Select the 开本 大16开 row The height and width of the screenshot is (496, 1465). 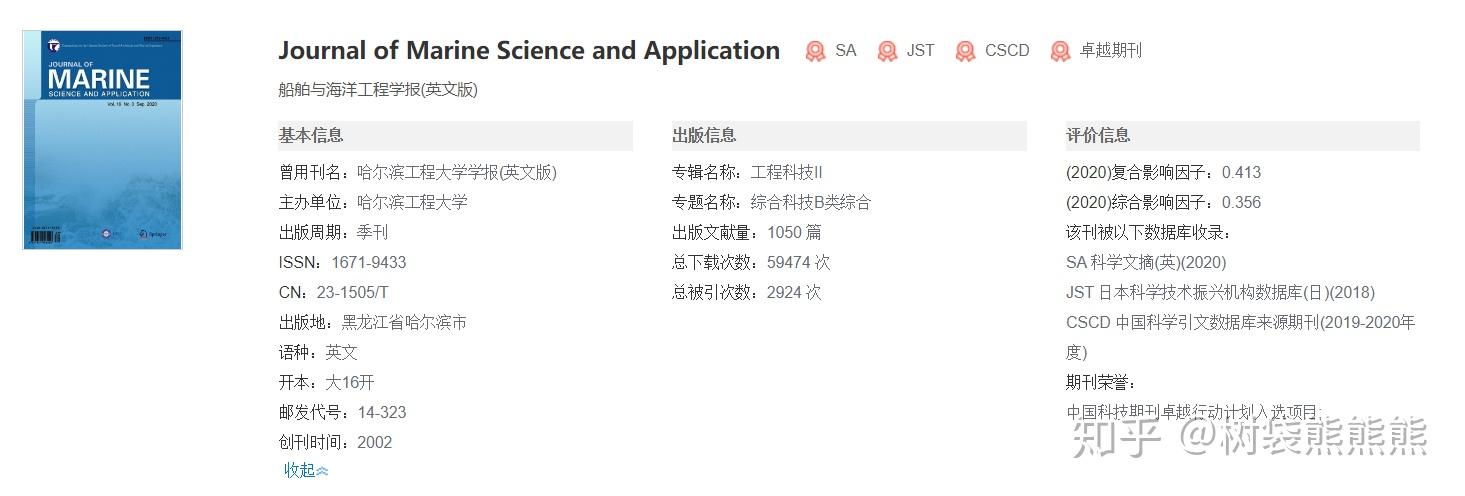tap(326, 382)
